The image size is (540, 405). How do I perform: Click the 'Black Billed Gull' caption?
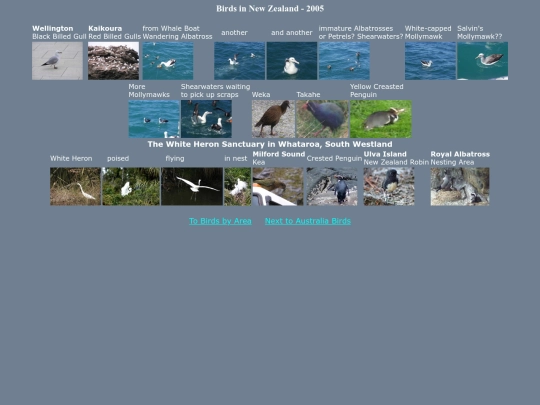pyautogui.click(x=59, y=37)
